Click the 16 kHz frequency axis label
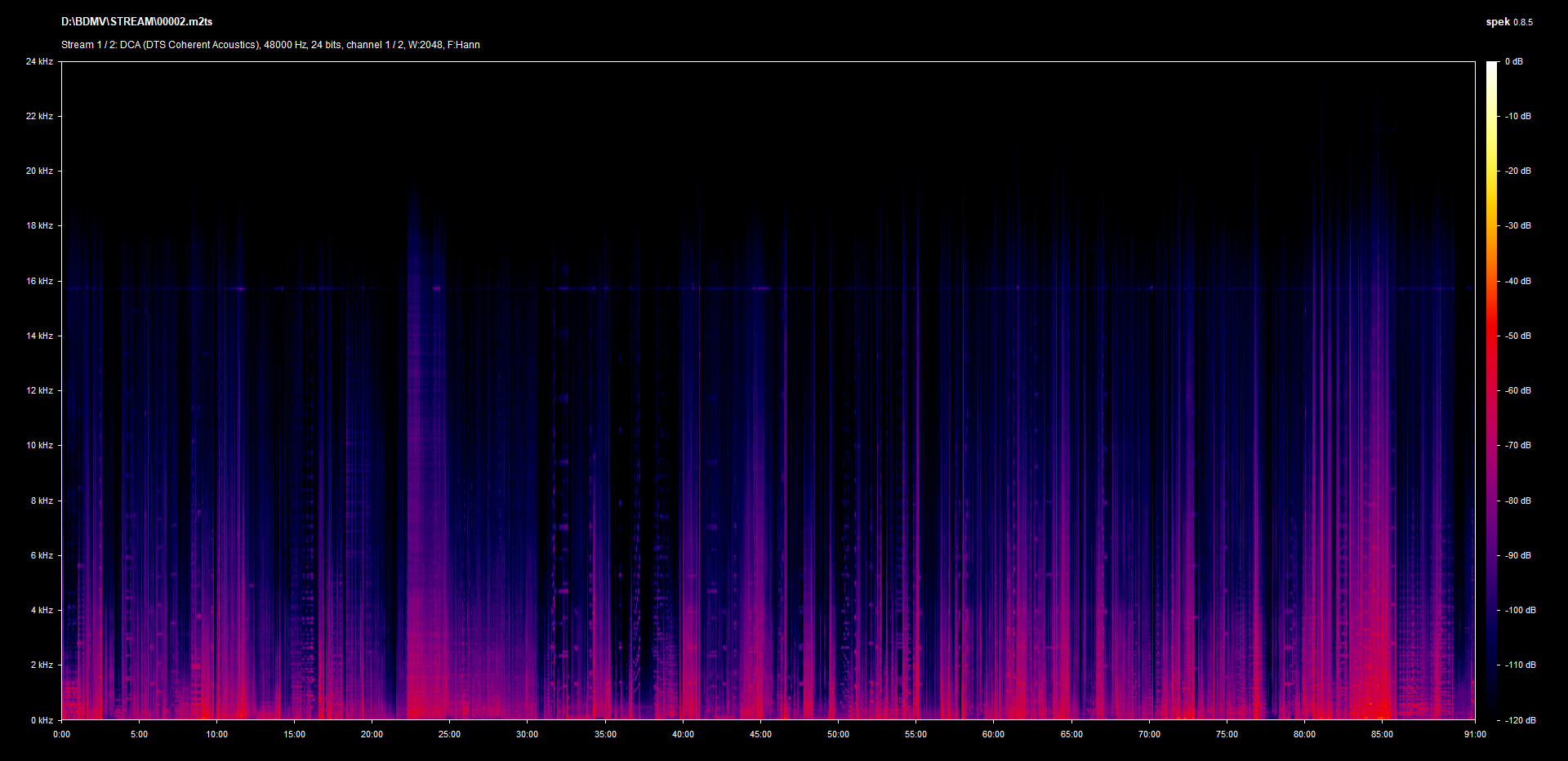 point(39,281)
